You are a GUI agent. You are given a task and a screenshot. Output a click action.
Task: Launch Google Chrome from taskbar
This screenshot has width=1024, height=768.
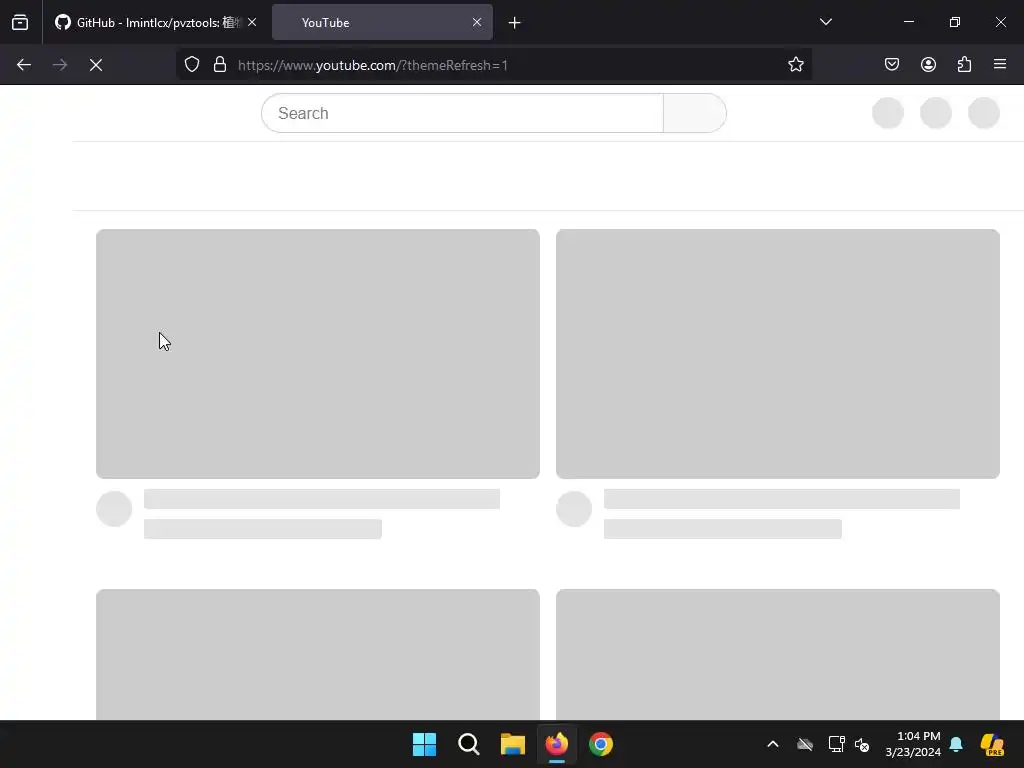tap(601, 744)
